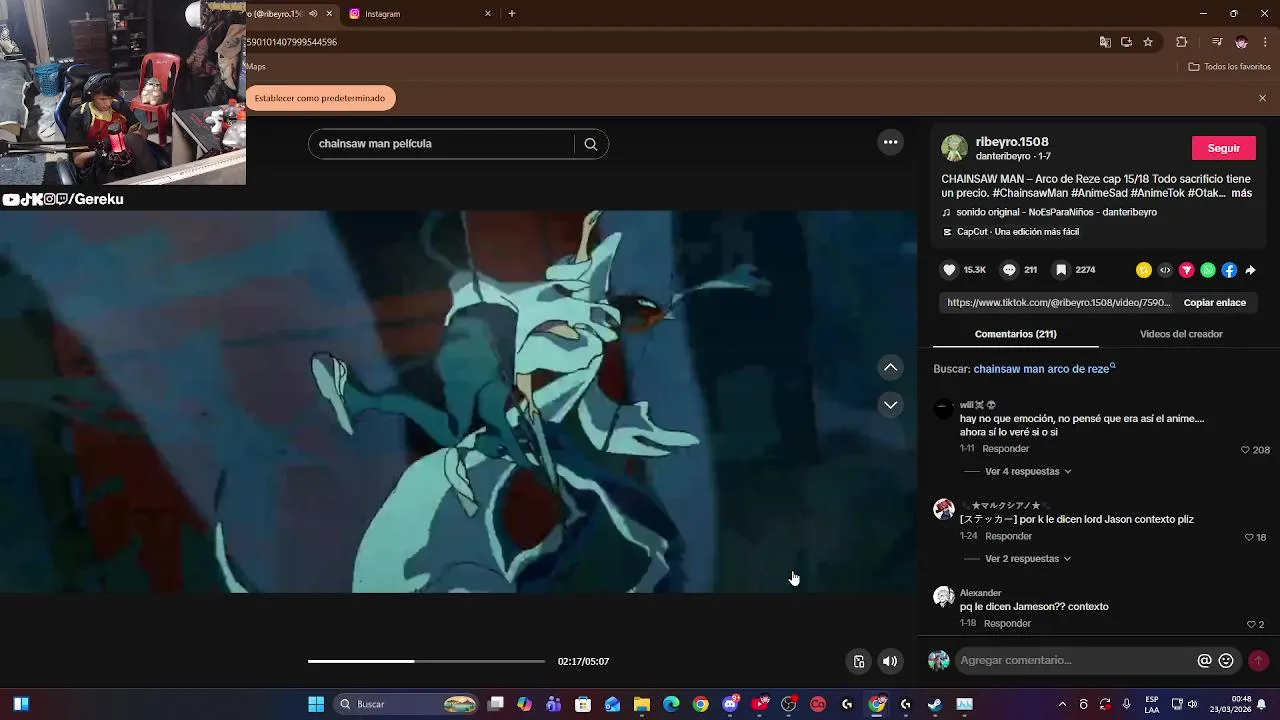Share the video on Facebook
The width and height of the screenshot is (1280, 720).
(x=1229, y=270)
